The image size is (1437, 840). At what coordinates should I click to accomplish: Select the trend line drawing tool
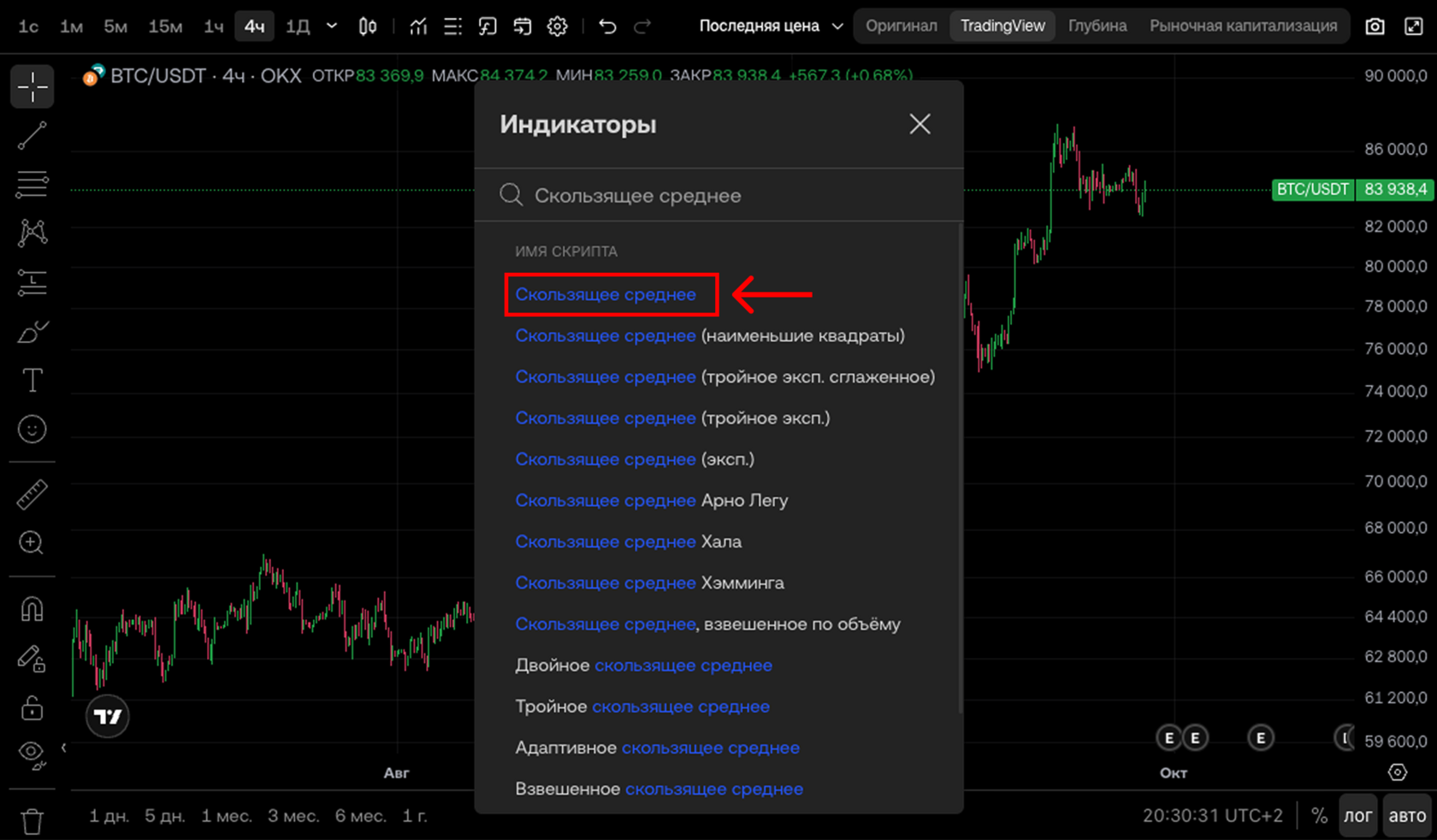[32, 135]
